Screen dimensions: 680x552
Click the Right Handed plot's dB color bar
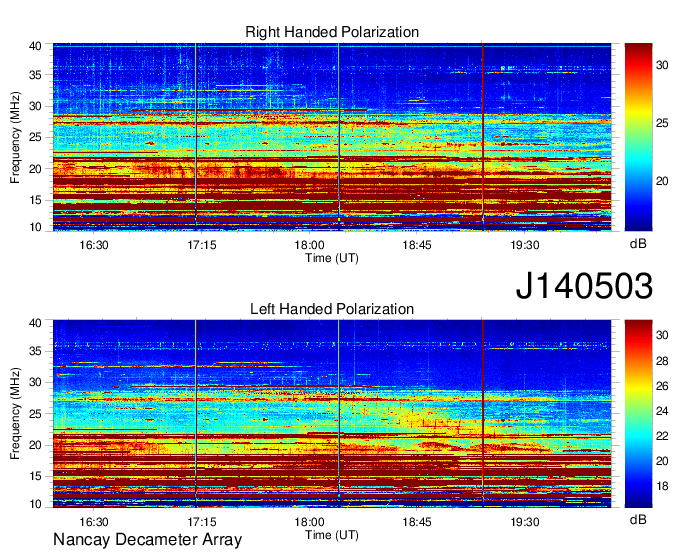click(x=638, y=137)
